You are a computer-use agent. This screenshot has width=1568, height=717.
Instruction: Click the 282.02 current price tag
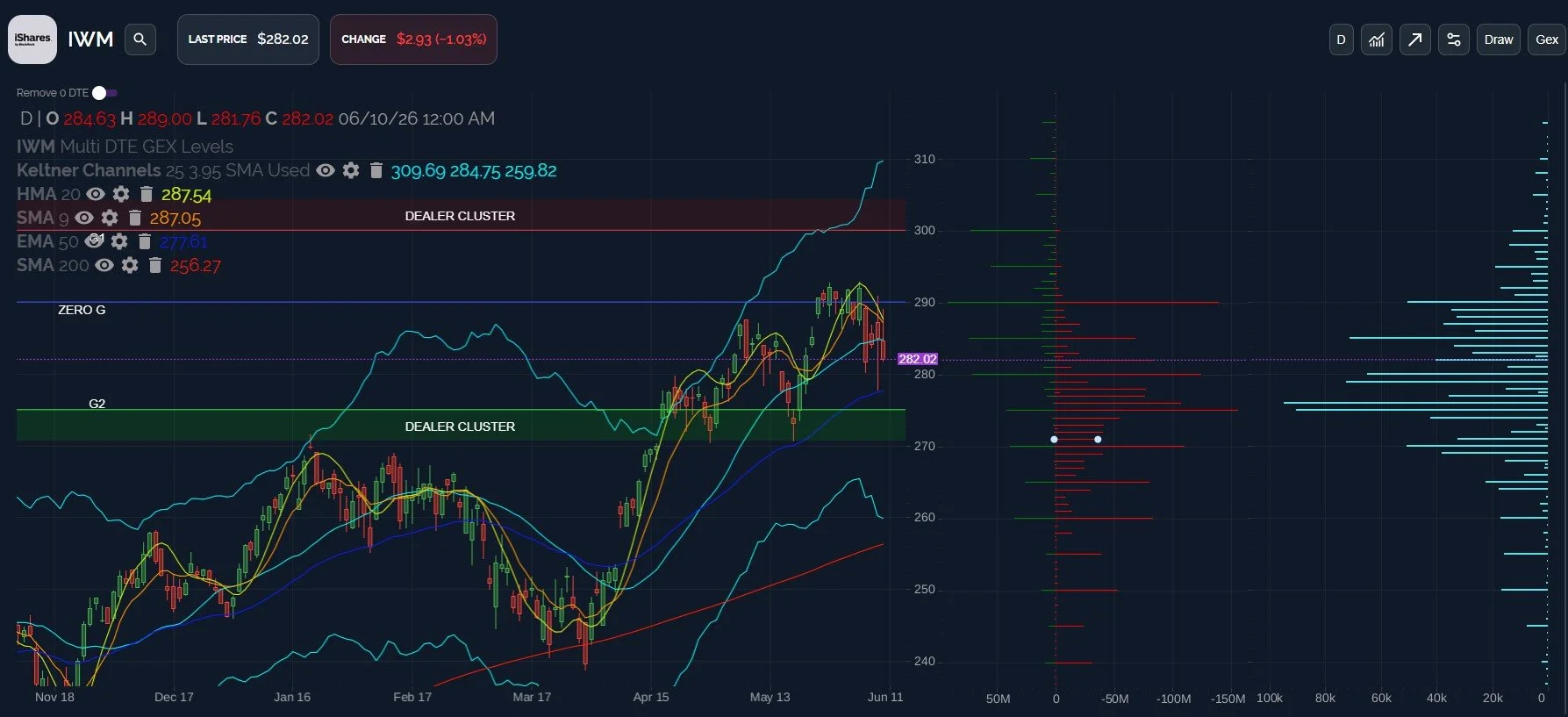click(x=918, y=359)
